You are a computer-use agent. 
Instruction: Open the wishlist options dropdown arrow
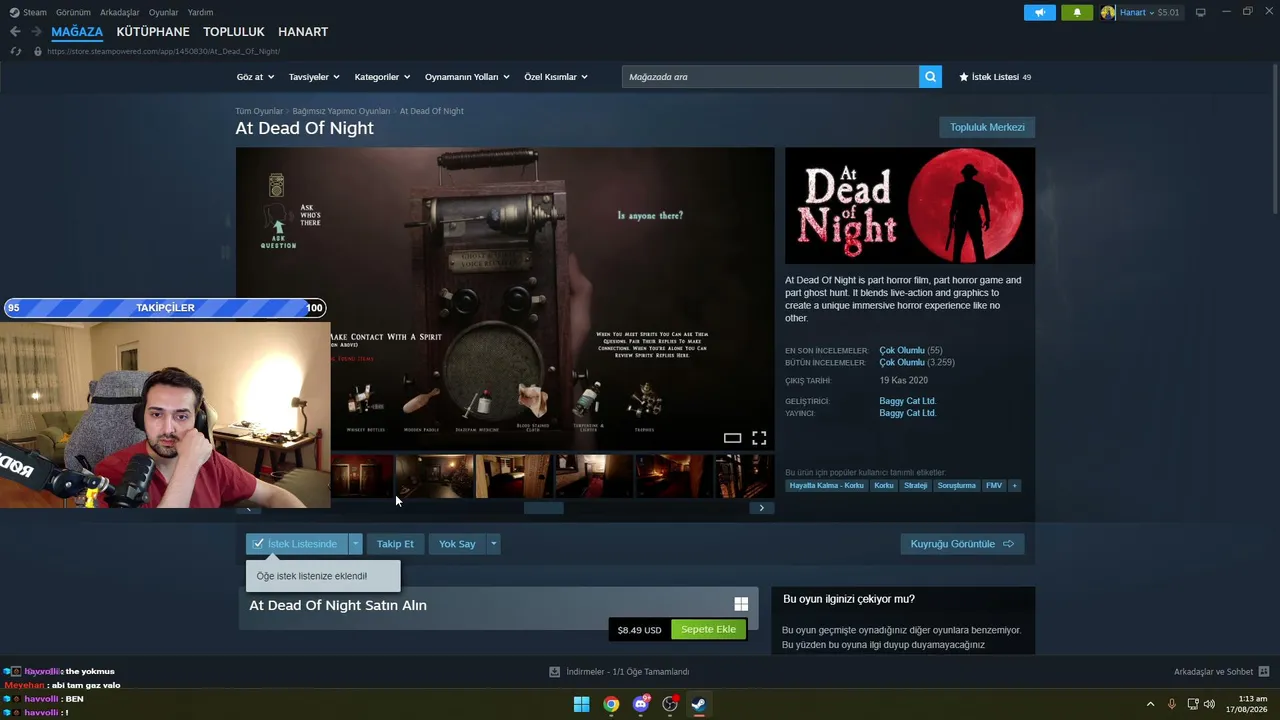pos(355,544)
